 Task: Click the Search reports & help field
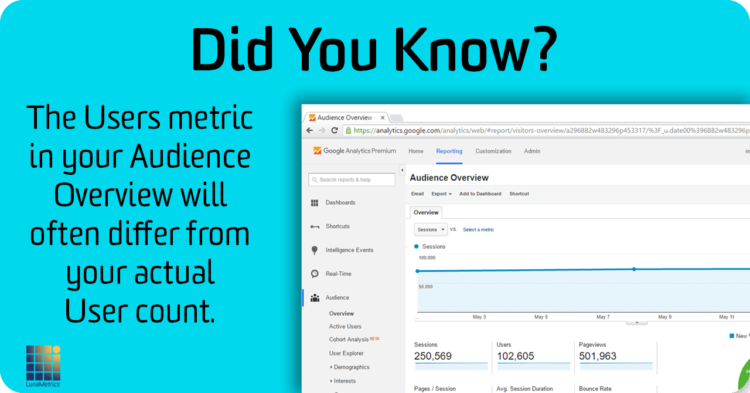pyautogui.click(x=352, y=180)
